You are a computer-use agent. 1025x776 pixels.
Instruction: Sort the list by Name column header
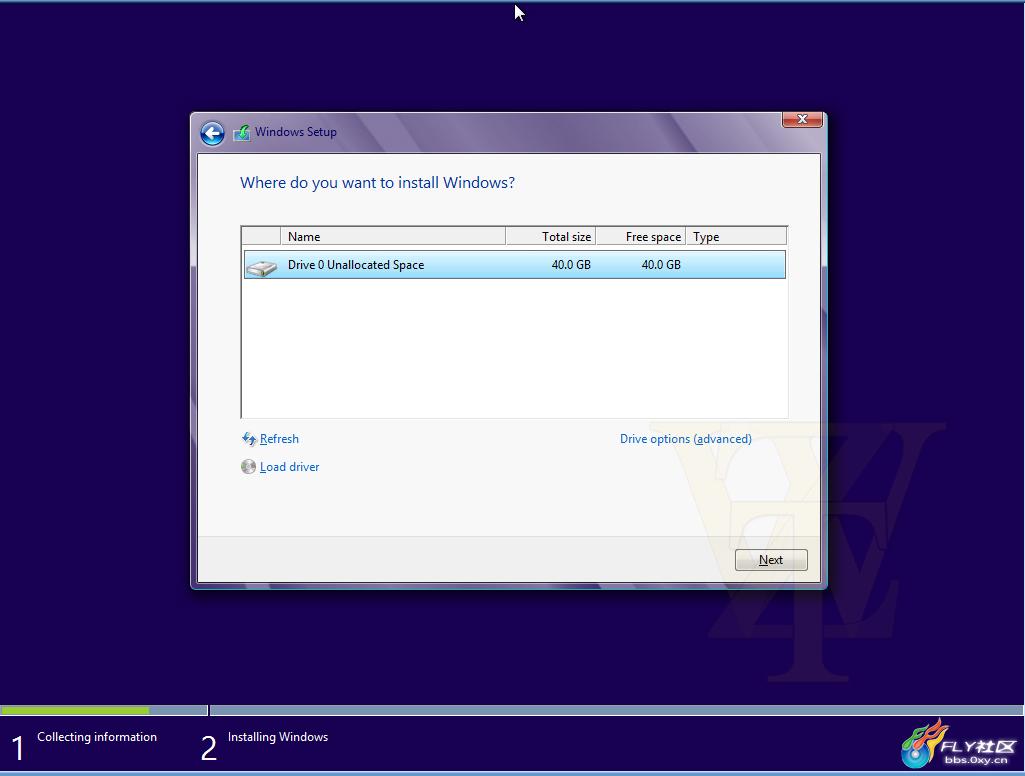393,236
